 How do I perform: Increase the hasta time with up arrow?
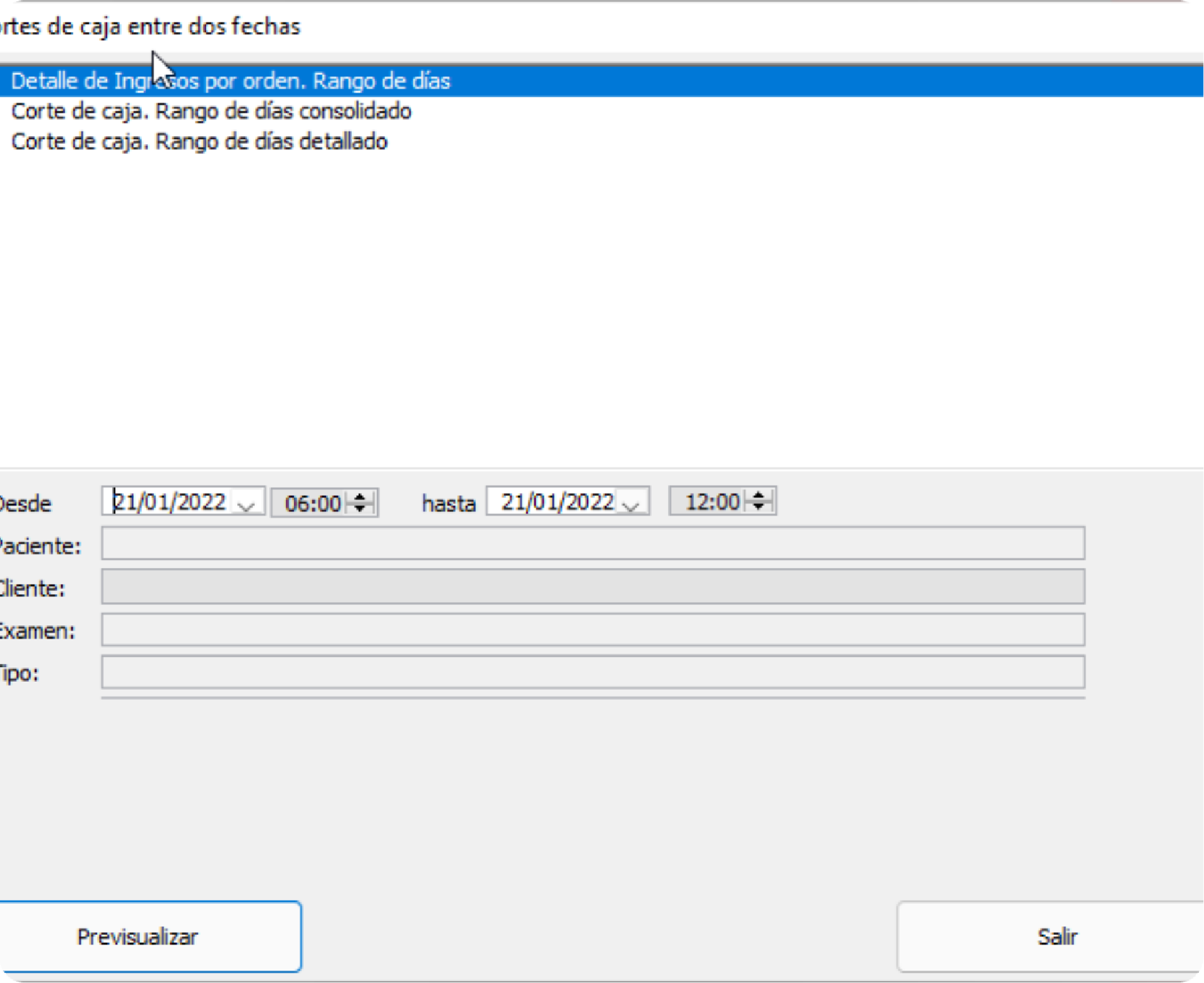(759, 495)
